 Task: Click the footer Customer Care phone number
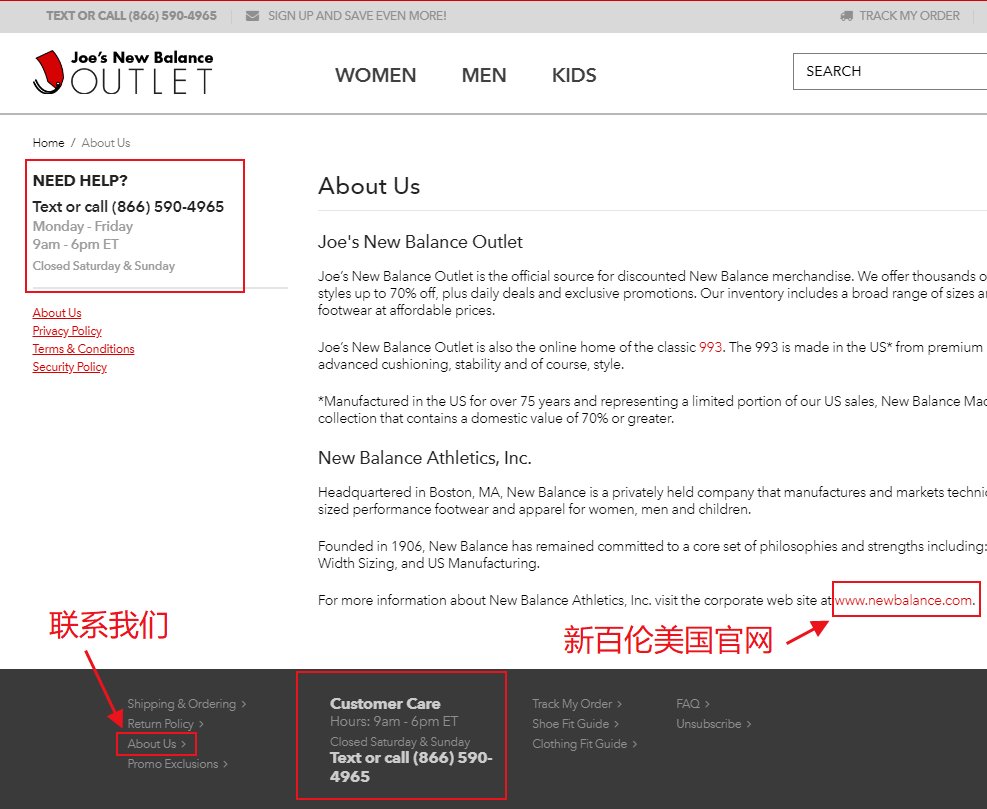coord(411,767)
